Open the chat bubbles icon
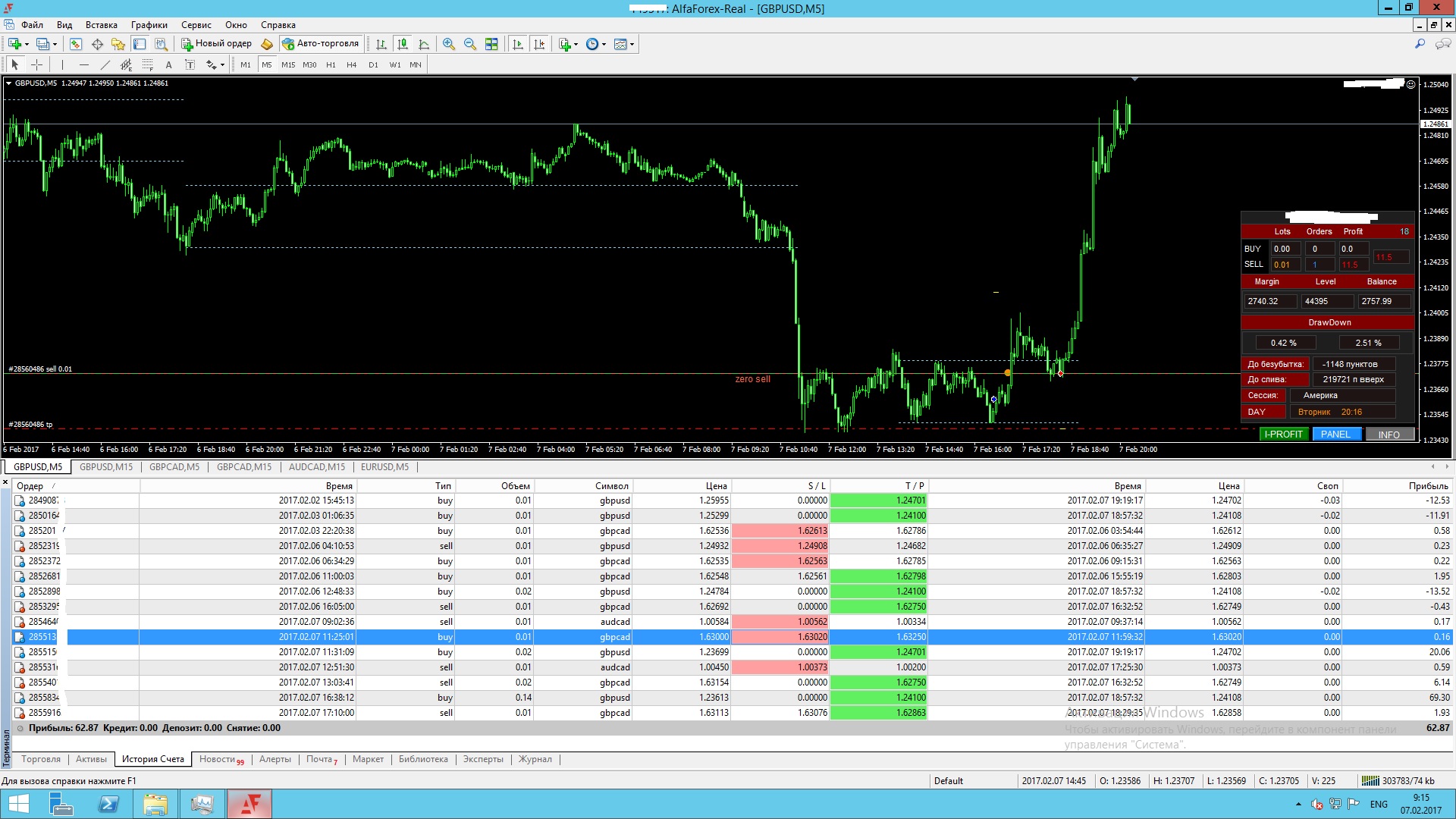This screenshot has width=1456, height=819. (x=1443, y=44)
